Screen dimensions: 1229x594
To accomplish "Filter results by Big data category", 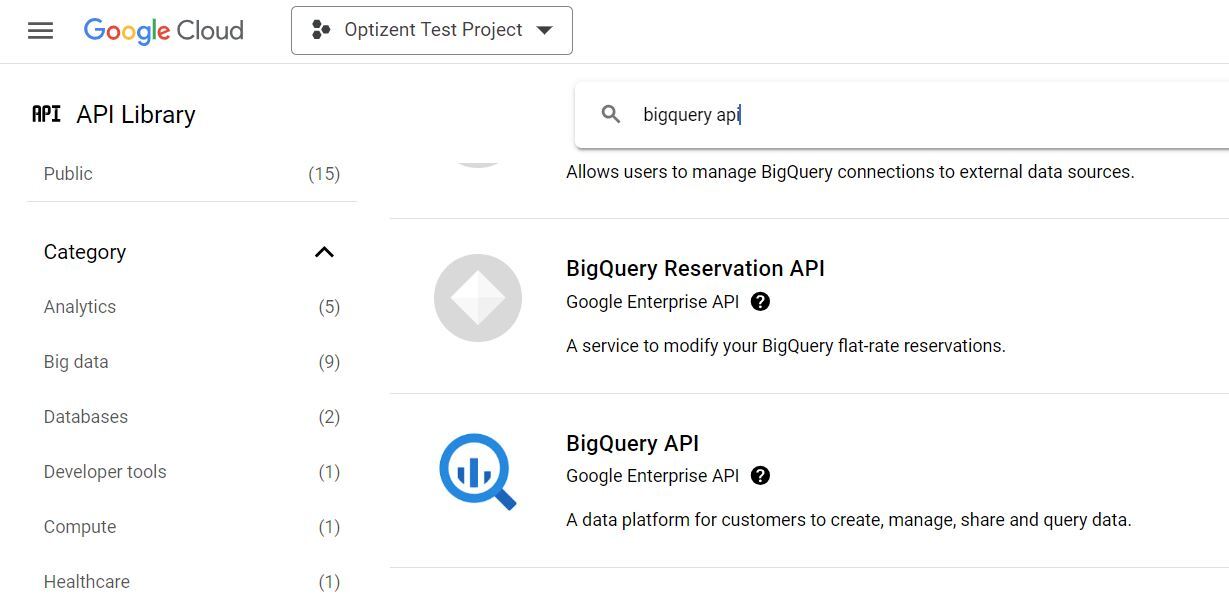I will coord(76,362).
